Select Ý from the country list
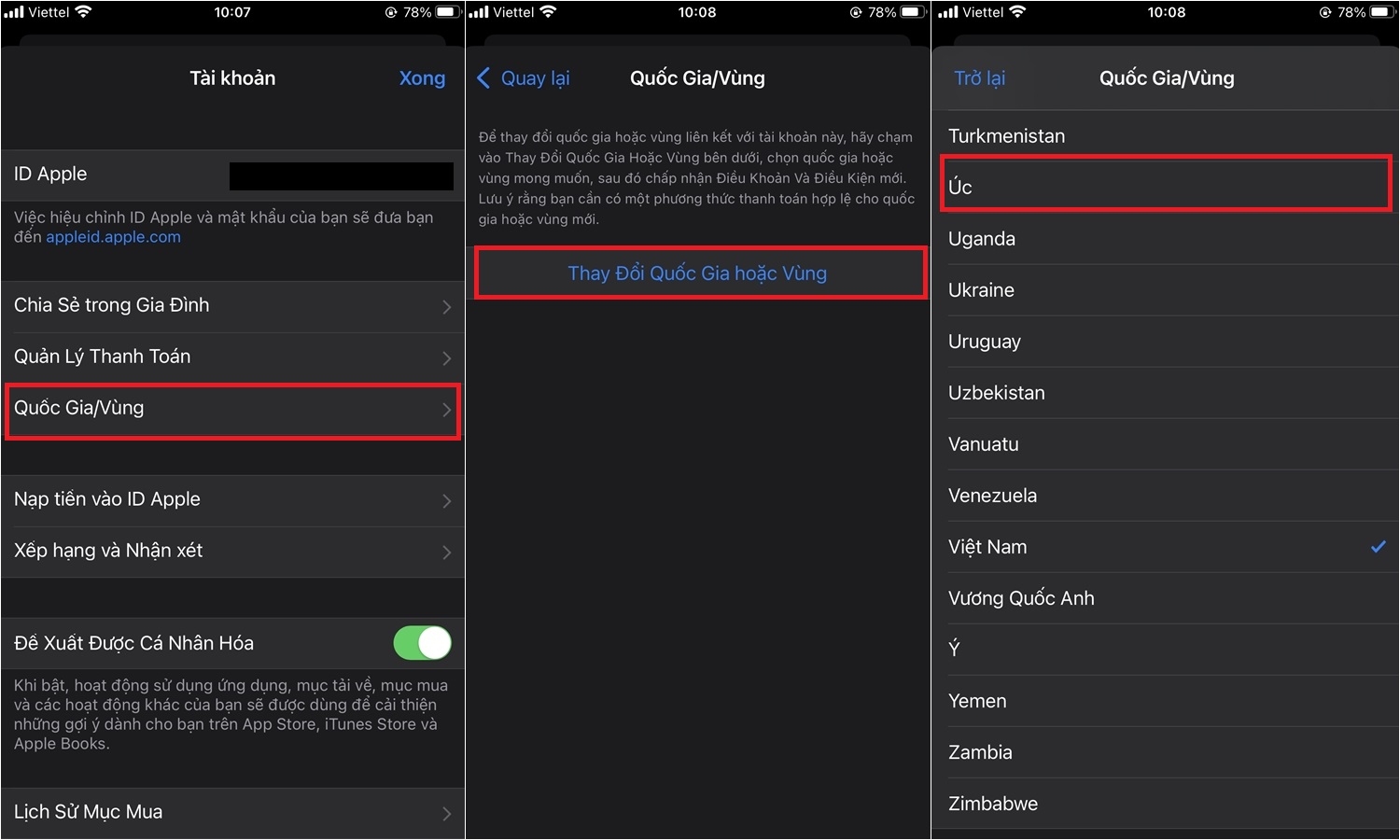Image resolution: width=1400 pixels, height=840 pixels. pyautogui.click(x=1165, y=650)
